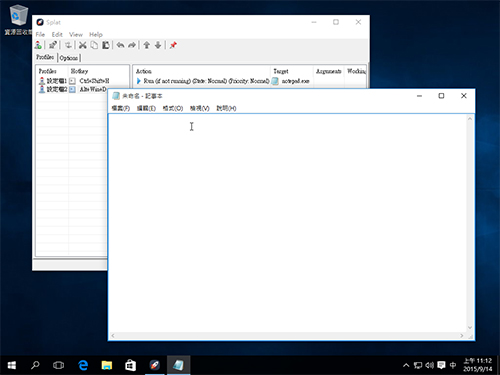500x375 pixels.
Task: Open the Edit menu in Splat
Action: 57,34
